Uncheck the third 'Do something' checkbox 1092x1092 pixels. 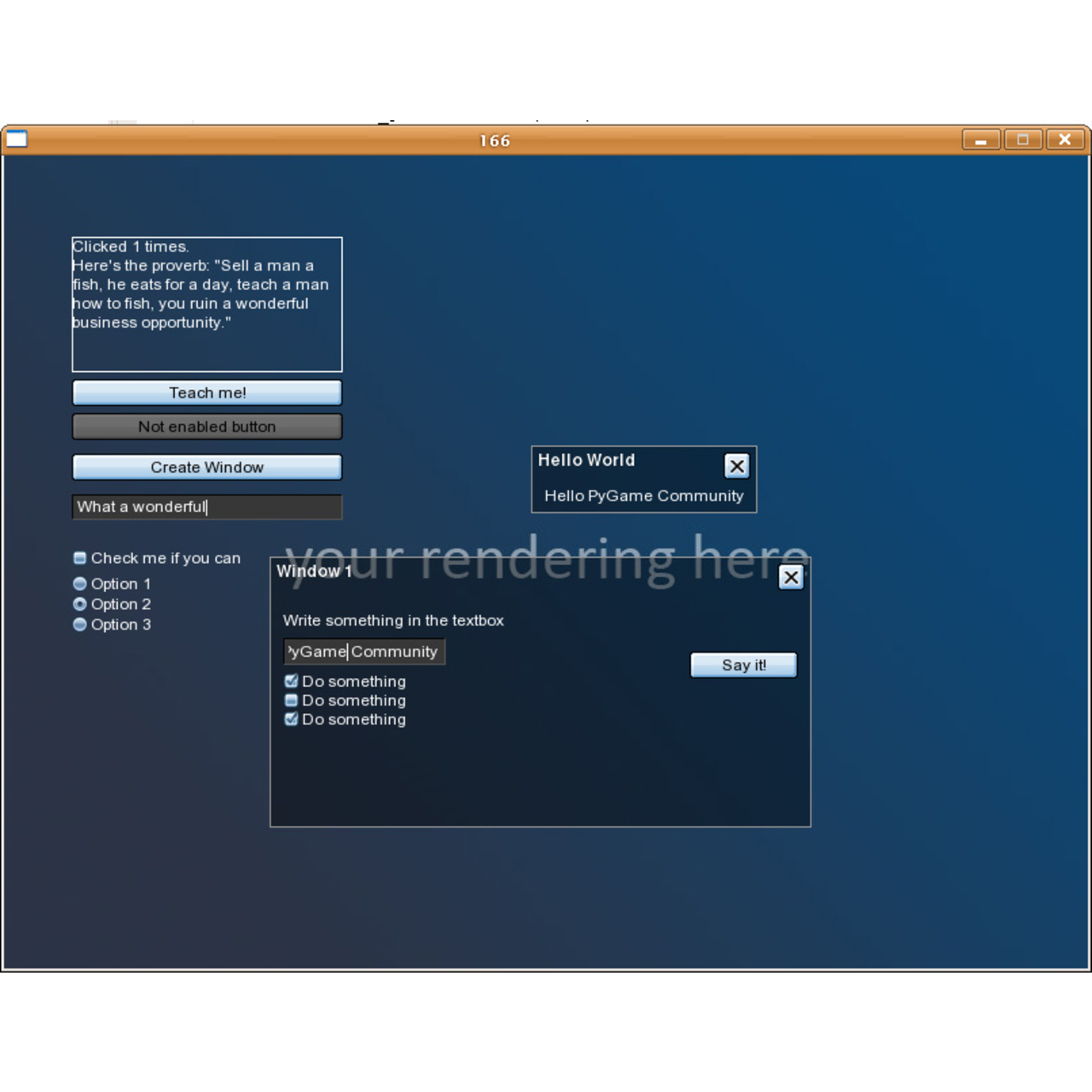coord(291,719)
